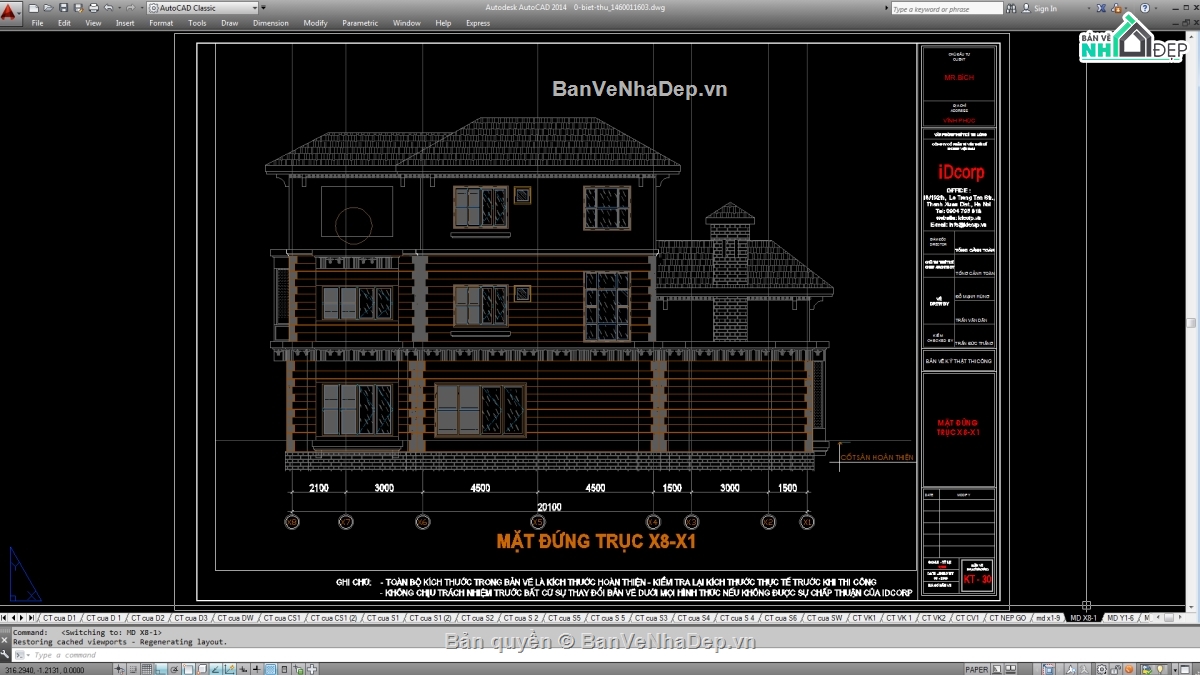Viewport: 1200px width, 675px height.
Task: Toggle Transparency display in status bar
Action: click(270, 669)
